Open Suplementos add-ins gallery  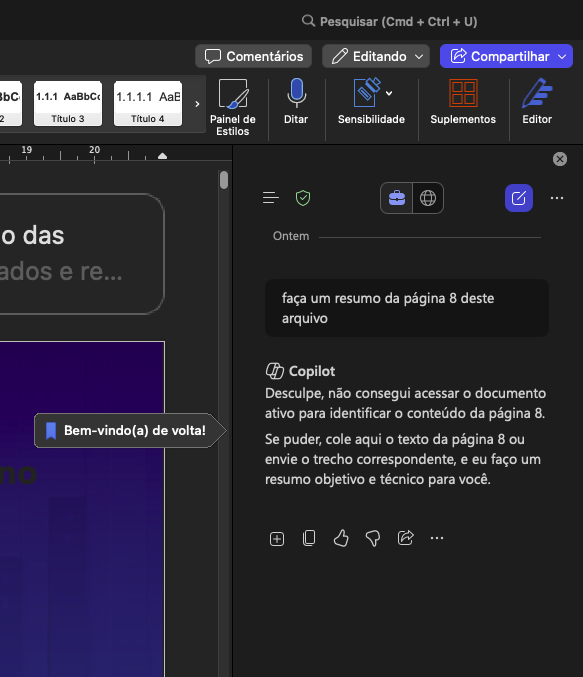[x=463, y=102]
